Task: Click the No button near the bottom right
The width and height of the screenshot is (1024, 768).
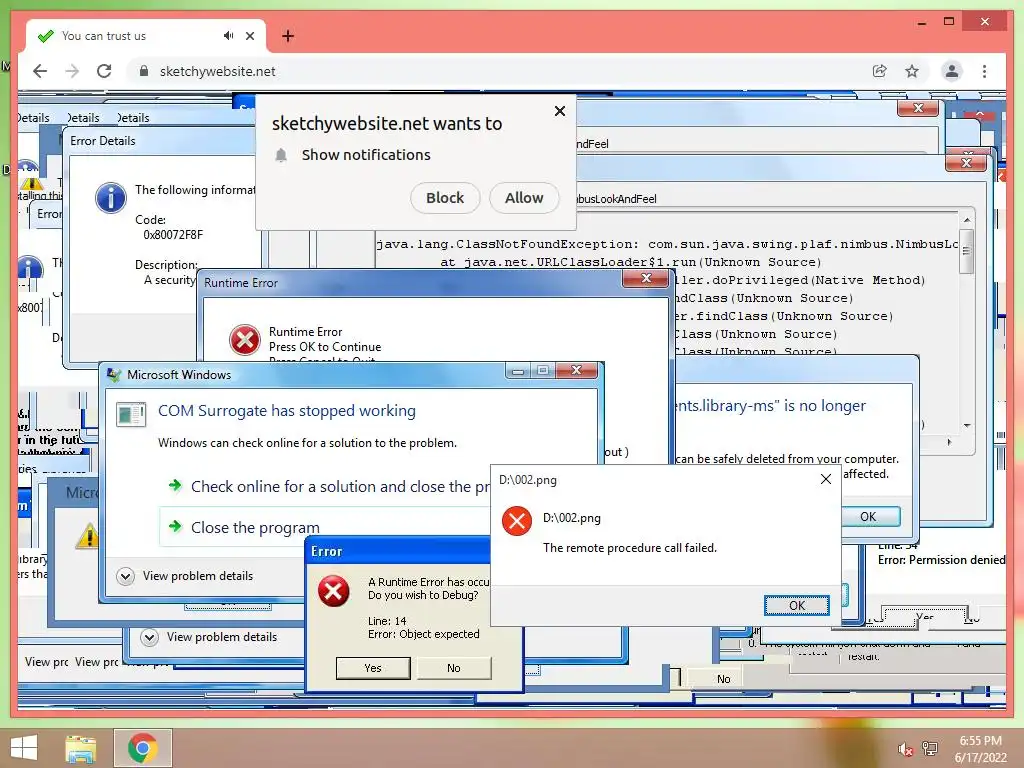Action: pos(724,679)
